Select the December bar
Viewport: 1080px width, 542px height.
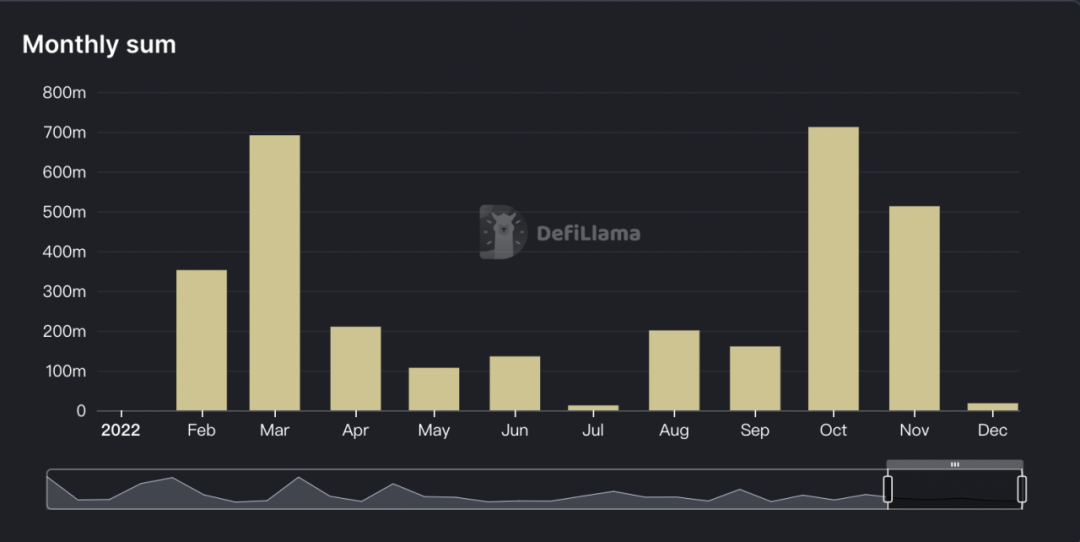(993, 407)
